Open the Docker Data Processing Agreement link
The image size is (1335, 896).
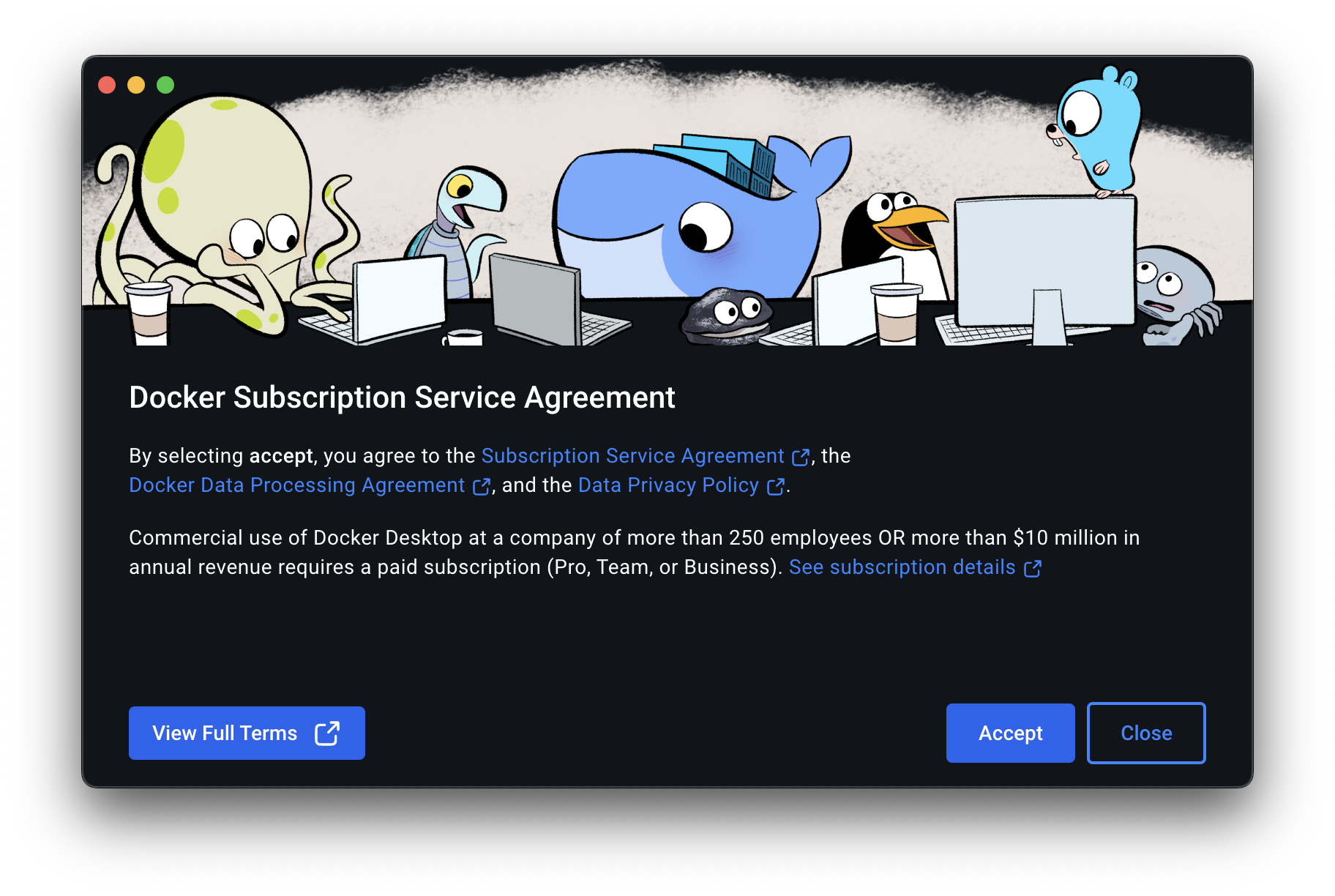(x=296, y=485)
